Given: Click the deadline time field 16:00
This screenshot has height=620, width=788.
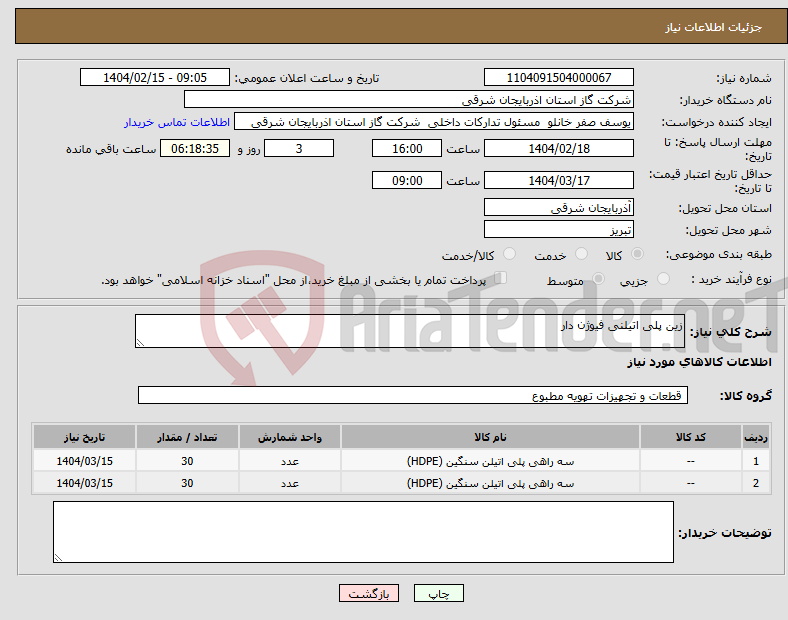Looking at the screenshot, I should pyautogui.click(x=407, y=148).
